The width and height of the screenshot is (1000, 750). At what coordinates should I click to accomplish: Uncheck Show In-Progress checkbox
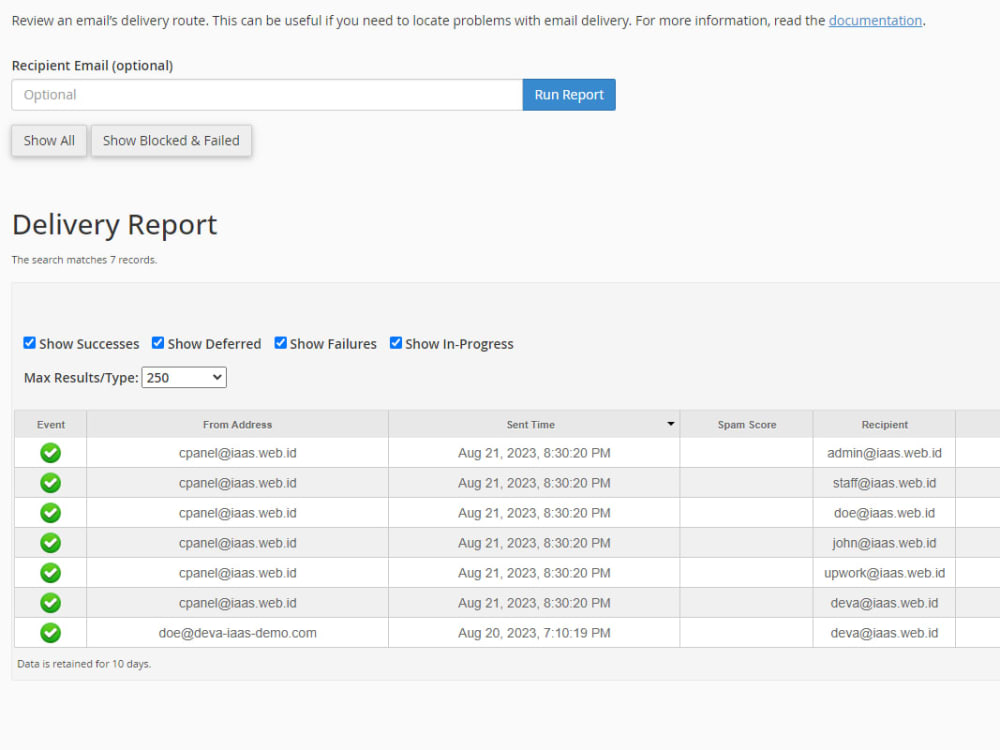coord(395,343)
